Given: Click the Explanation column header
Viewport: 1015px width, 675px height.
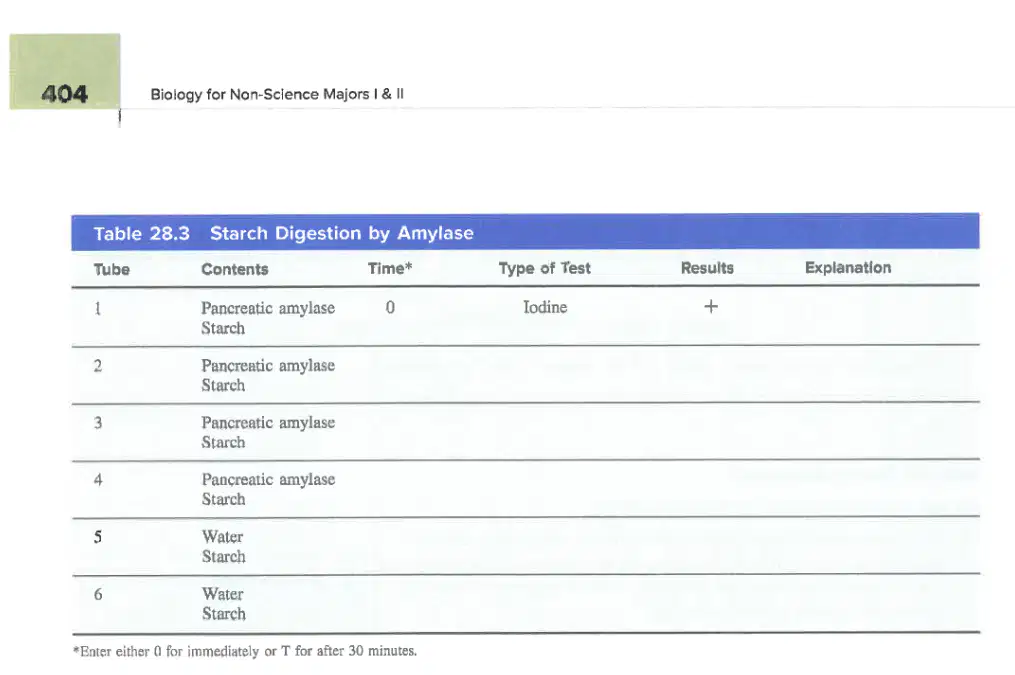Looking at the screenshot, I should [848, 268].
